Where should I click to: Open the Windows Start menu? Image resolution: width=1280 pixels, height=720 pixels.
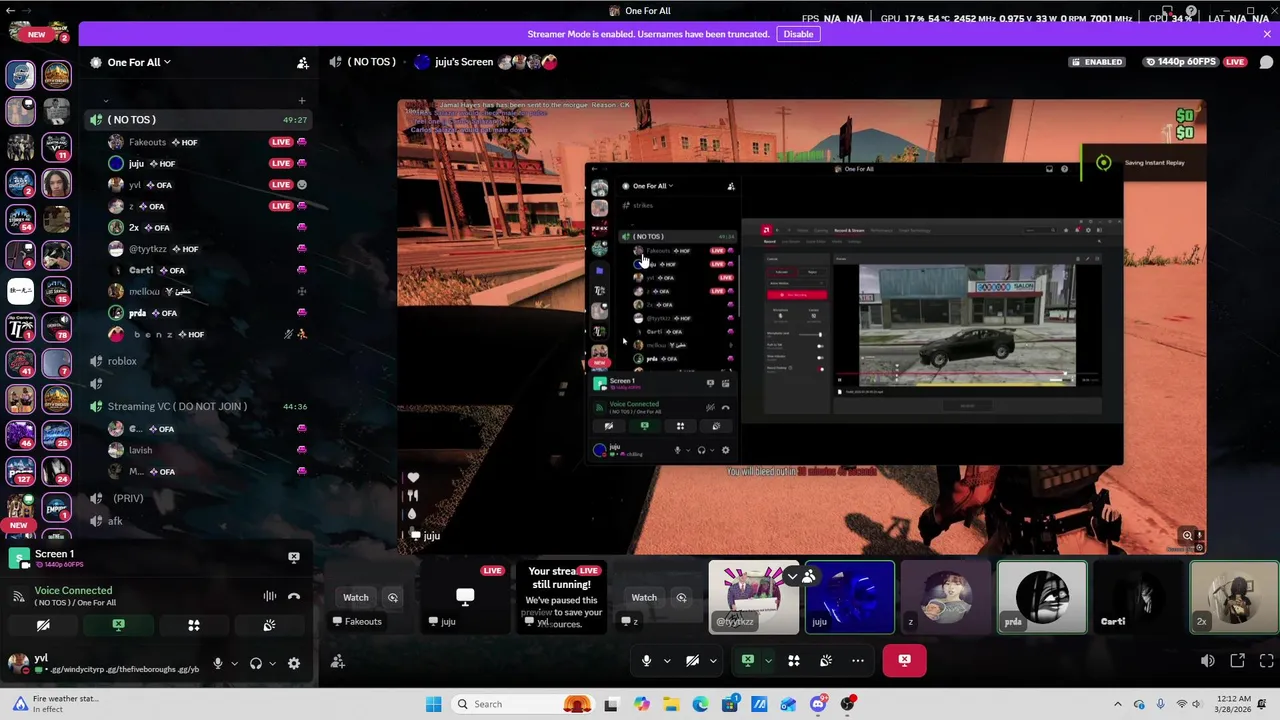point(433,704)
